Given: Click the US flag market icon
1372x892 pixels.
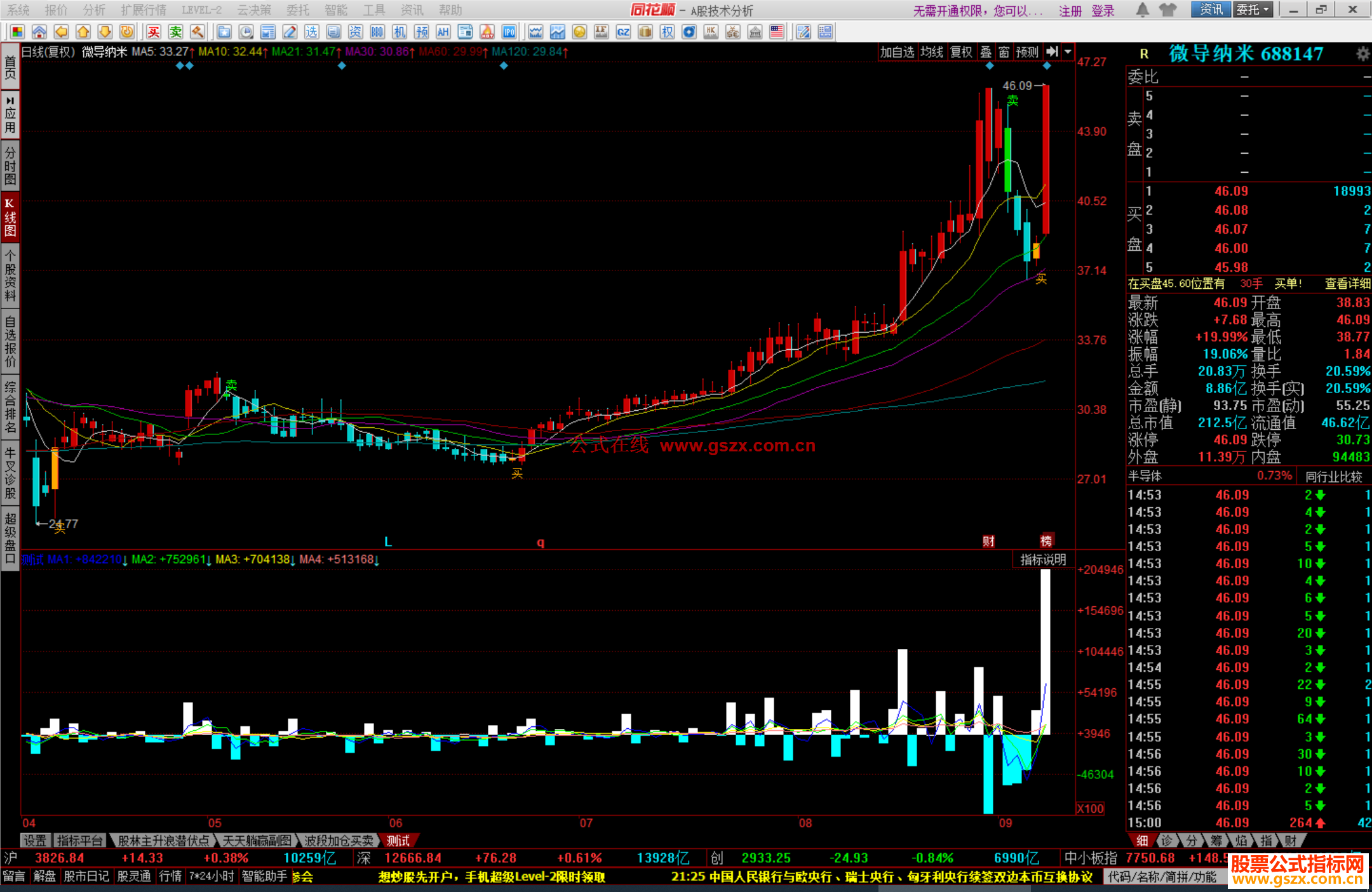Looking at the screenshot, I should 776,32.
